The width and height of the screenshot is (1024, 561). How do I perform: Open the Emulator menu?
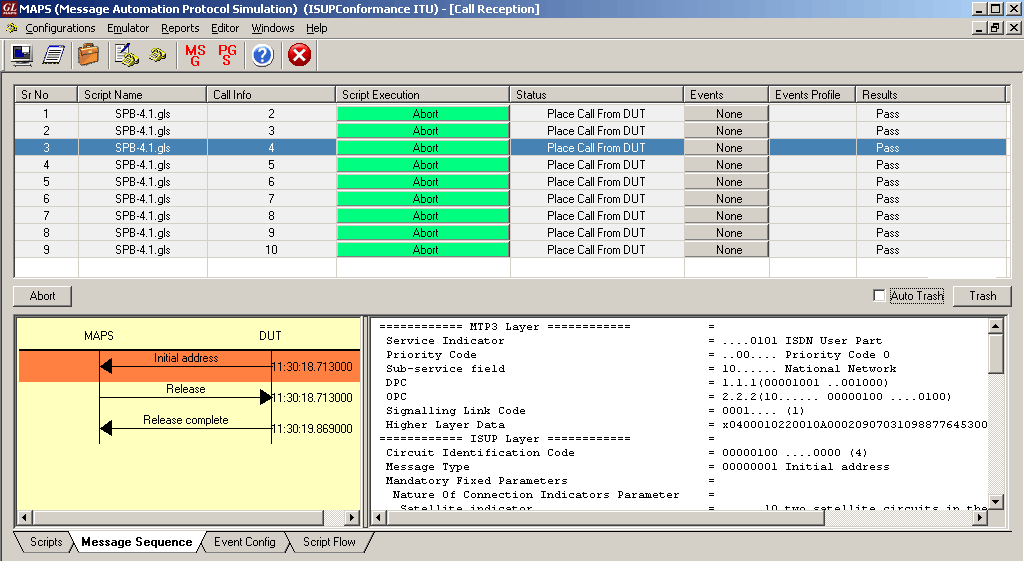pyautogui.click(x=128, y=28)
